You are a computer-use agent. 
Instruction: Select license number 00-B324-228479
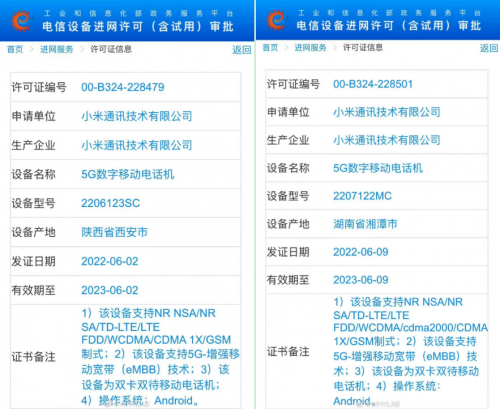123,87
